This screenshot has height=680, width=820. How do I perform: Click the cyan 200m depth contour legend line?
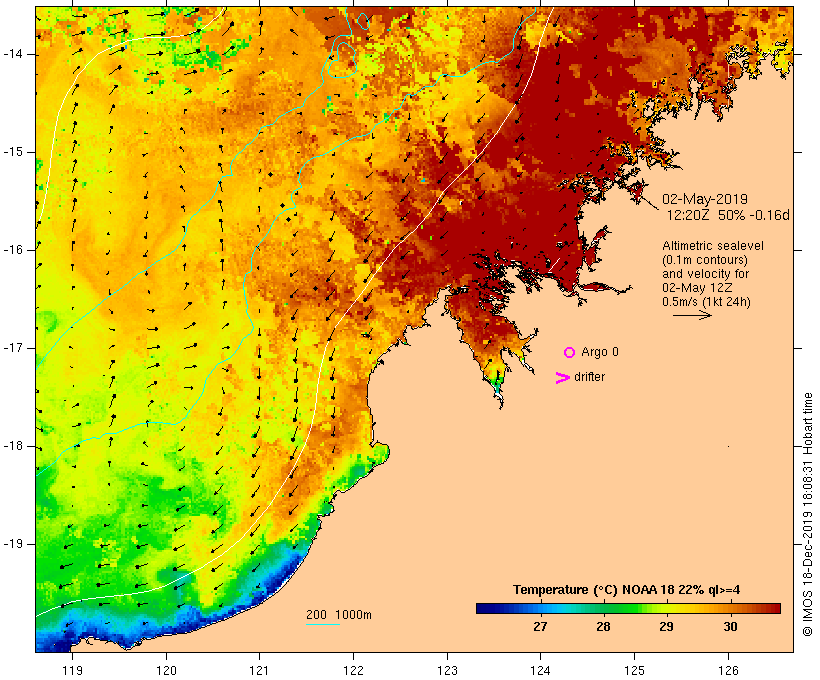click(x=323, y=624)
